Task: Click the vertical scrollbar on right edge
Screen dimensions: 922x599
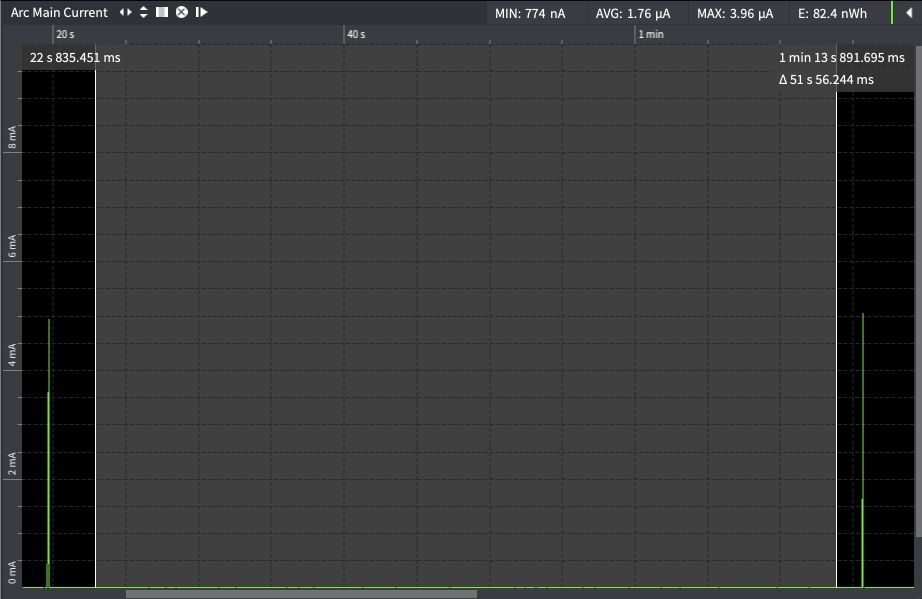Action: coord(918,291)
